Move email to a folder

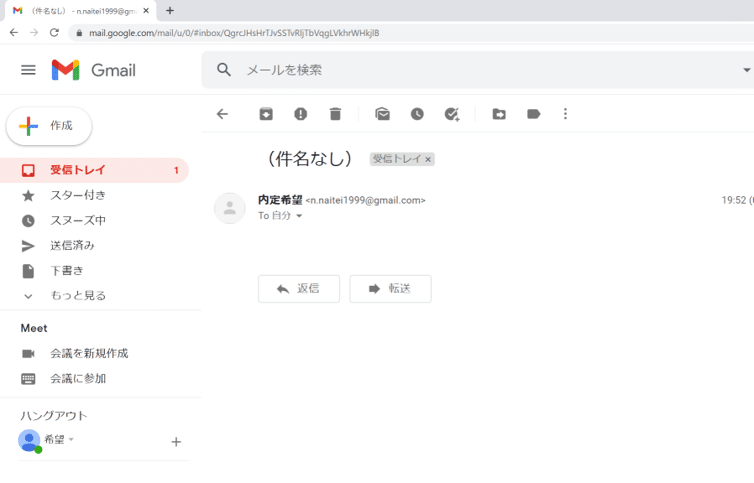click(x=499, y=114)
